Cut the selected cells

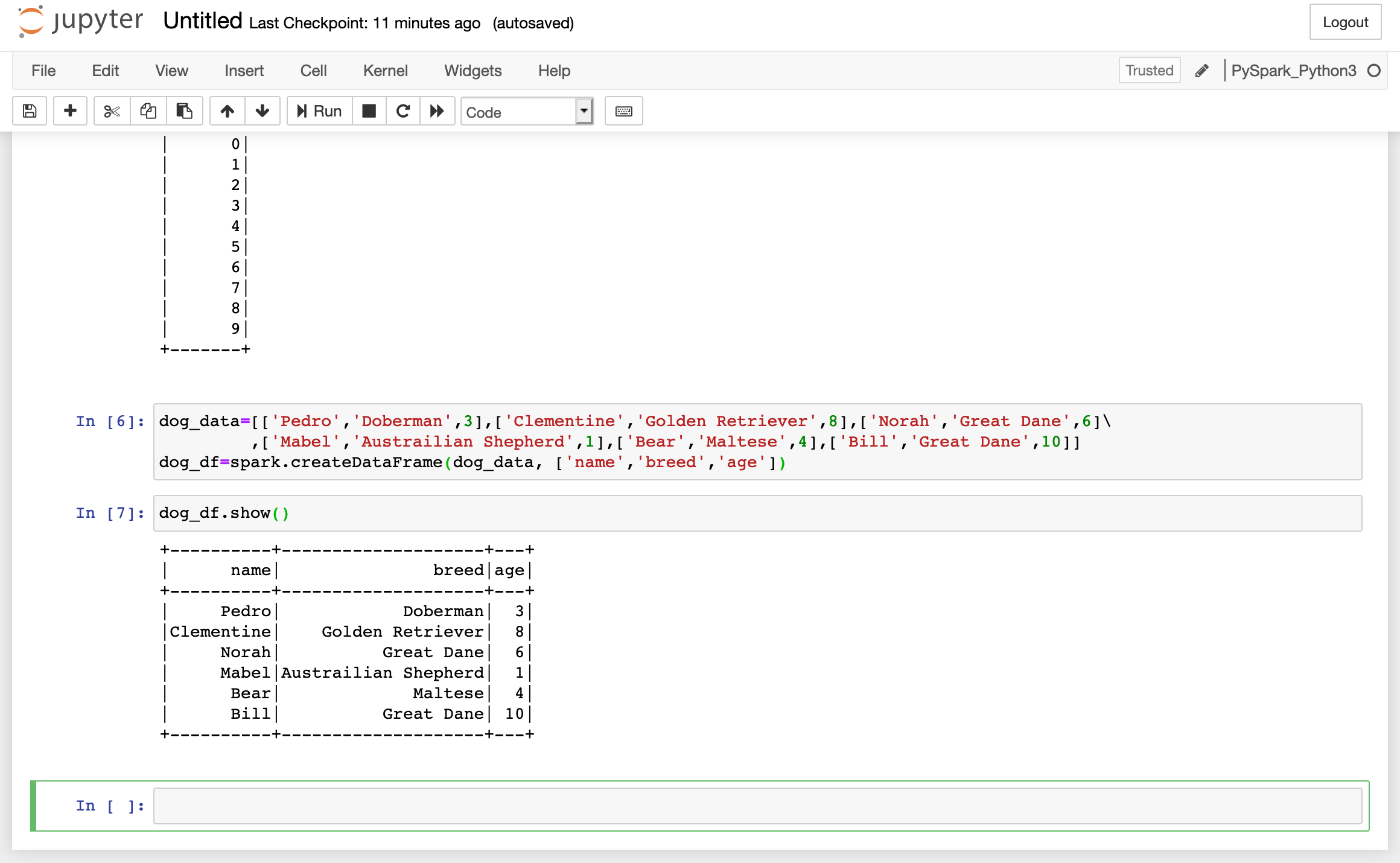(x=112, y=111)
